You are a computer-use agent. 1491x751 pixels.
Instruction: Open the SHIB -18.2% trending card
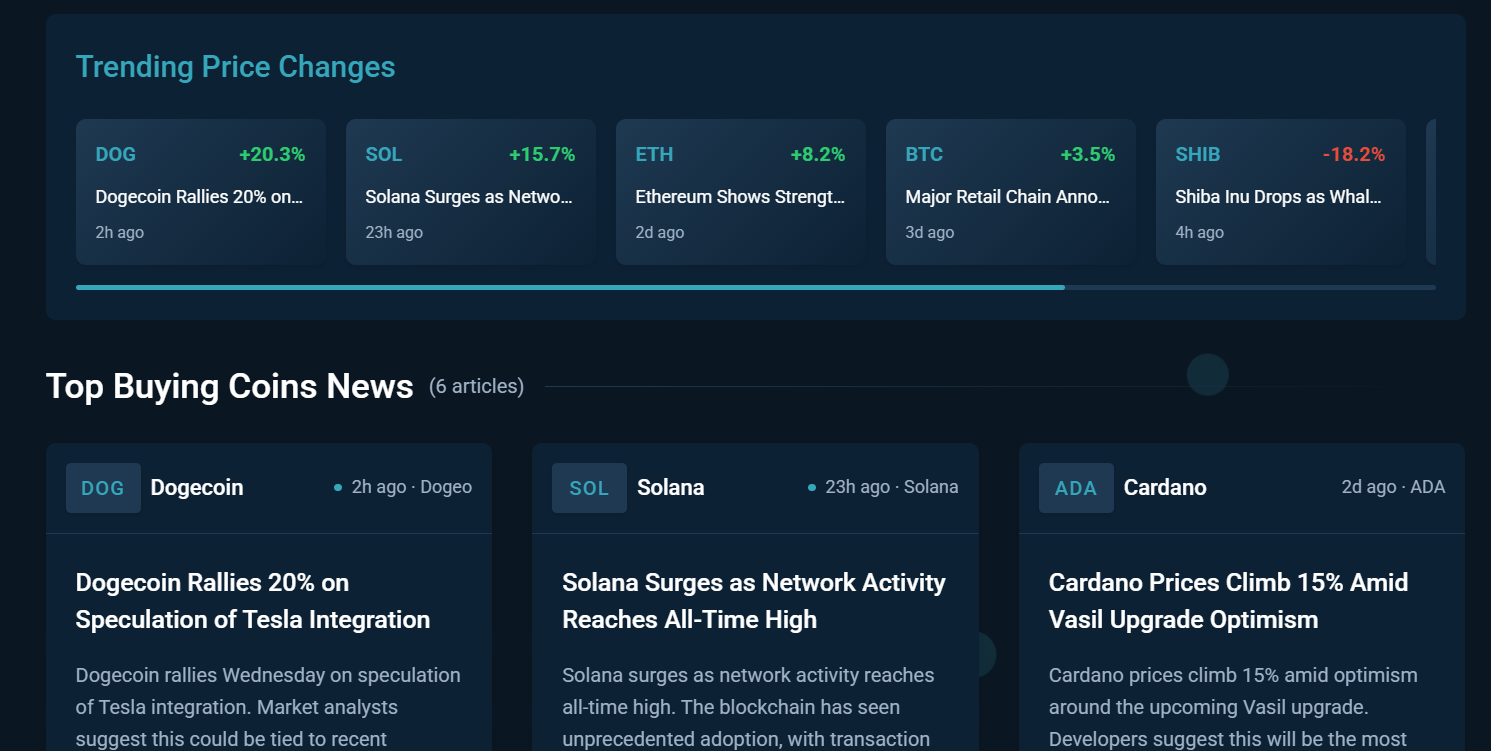coord(1281,192)
